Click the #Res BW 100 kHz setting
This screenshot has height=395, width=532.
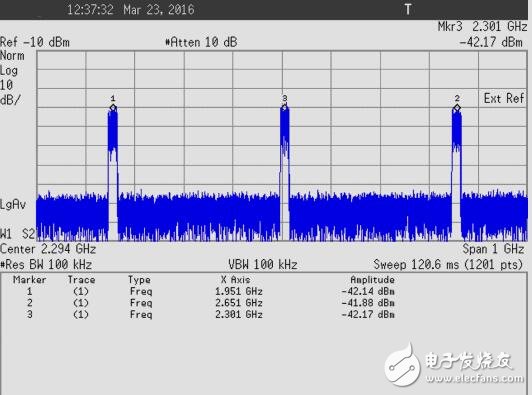click(x=46, y=264)
